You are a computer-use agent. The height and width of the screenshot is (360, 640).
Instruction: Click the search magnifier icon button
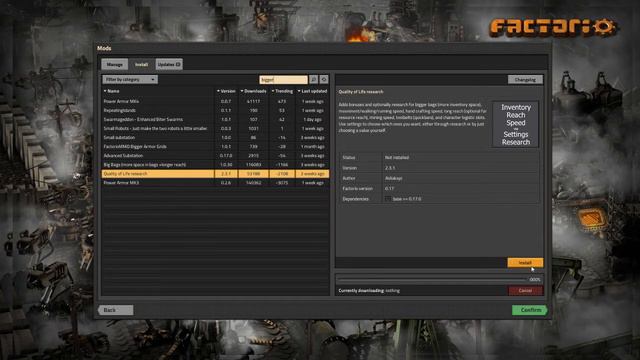tap(313, 80)
